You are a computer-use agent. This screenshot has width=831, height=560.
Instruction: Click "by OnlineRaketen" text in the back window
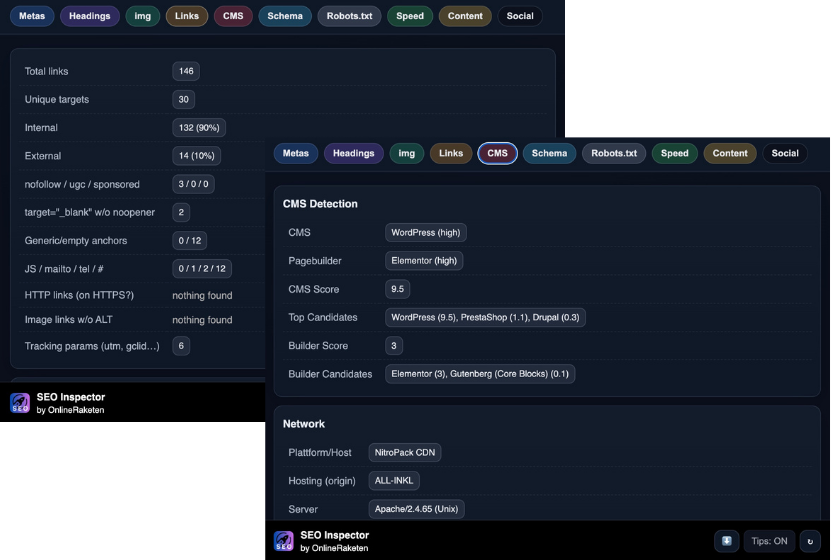click(x=70, y=410)
